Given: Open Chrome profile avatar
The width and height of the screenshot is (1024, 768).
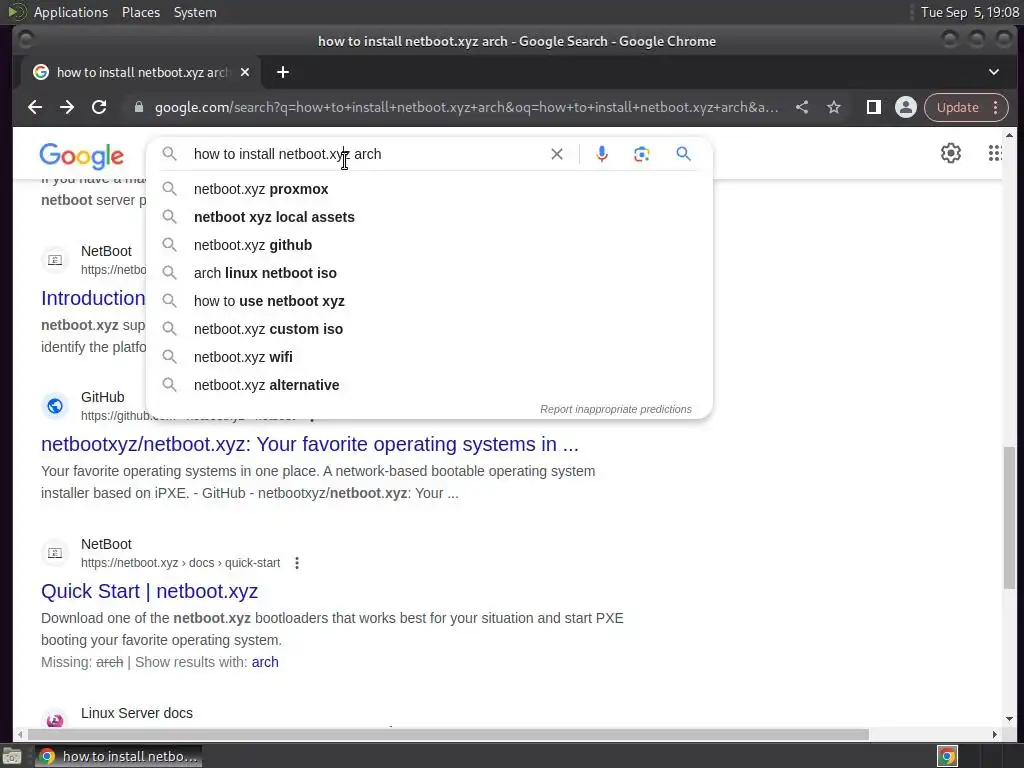Looking at the screenshot, I should pos(906,107).
